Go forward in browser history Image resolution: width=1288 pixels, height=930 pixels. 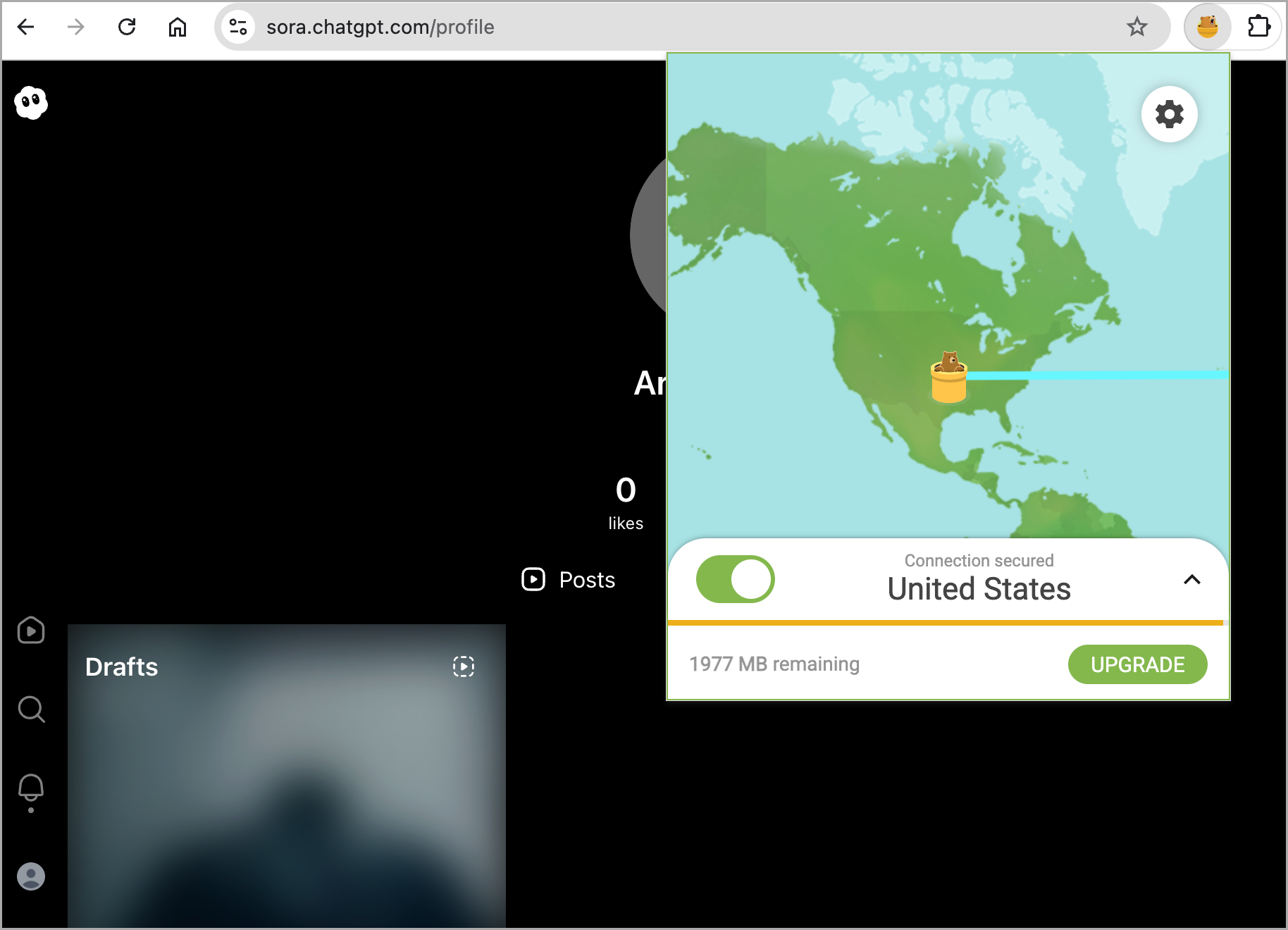(76, 27)
